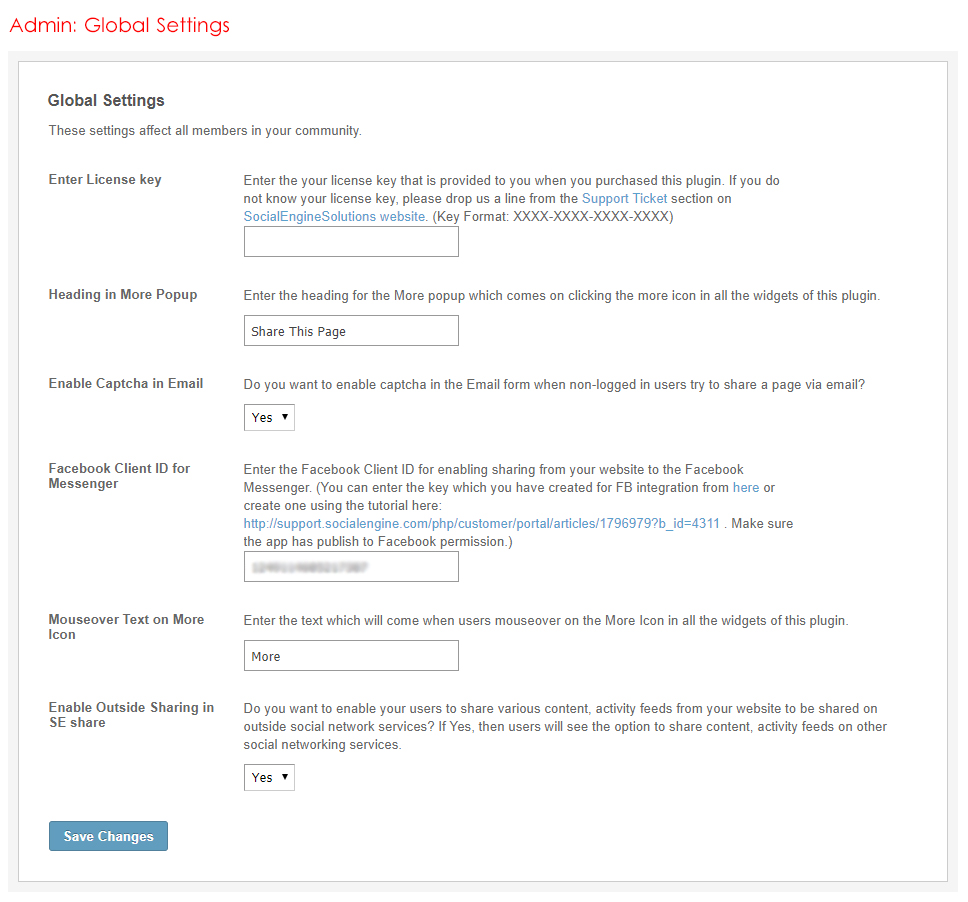Click the 'Admin: Global Settings' page title
Image resolution: width=968 pixels, height=902 pixels.
click(119, 25)
